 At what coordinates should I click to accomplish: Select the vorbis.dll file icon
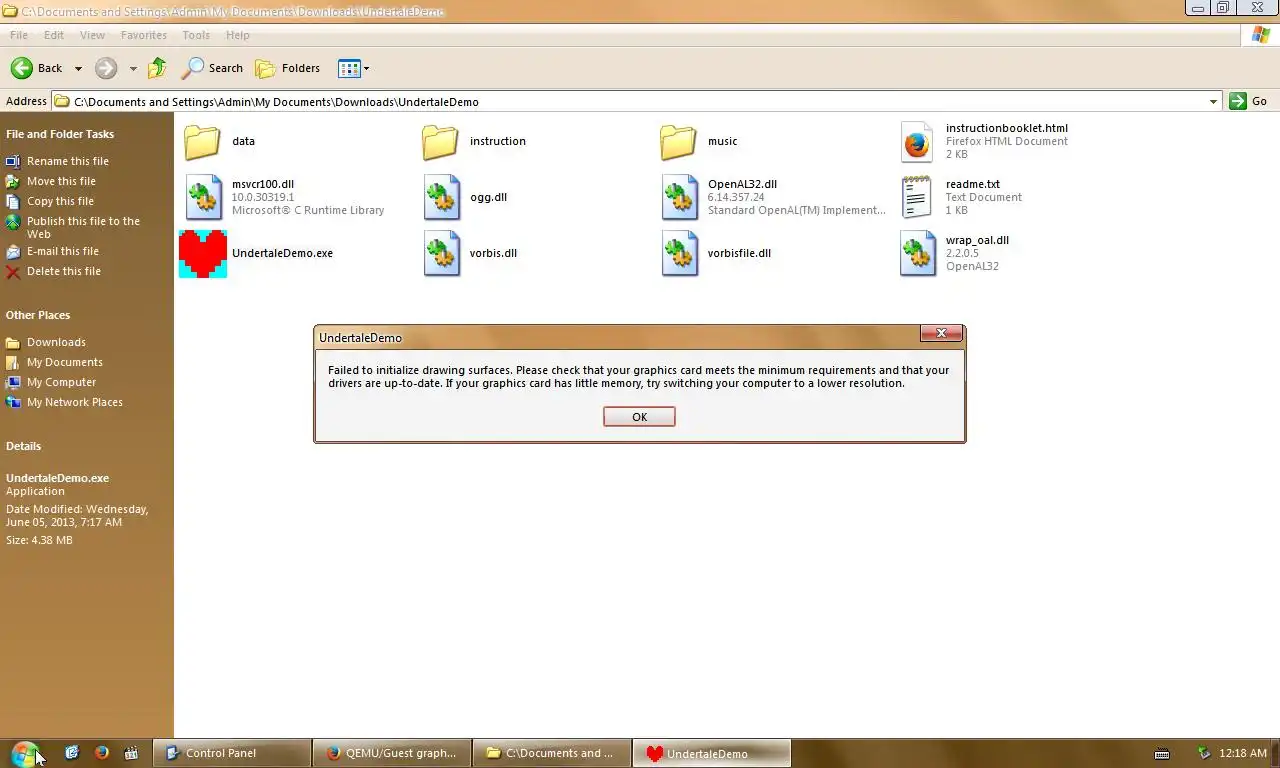pyautogui.click(x=441, y=254)
